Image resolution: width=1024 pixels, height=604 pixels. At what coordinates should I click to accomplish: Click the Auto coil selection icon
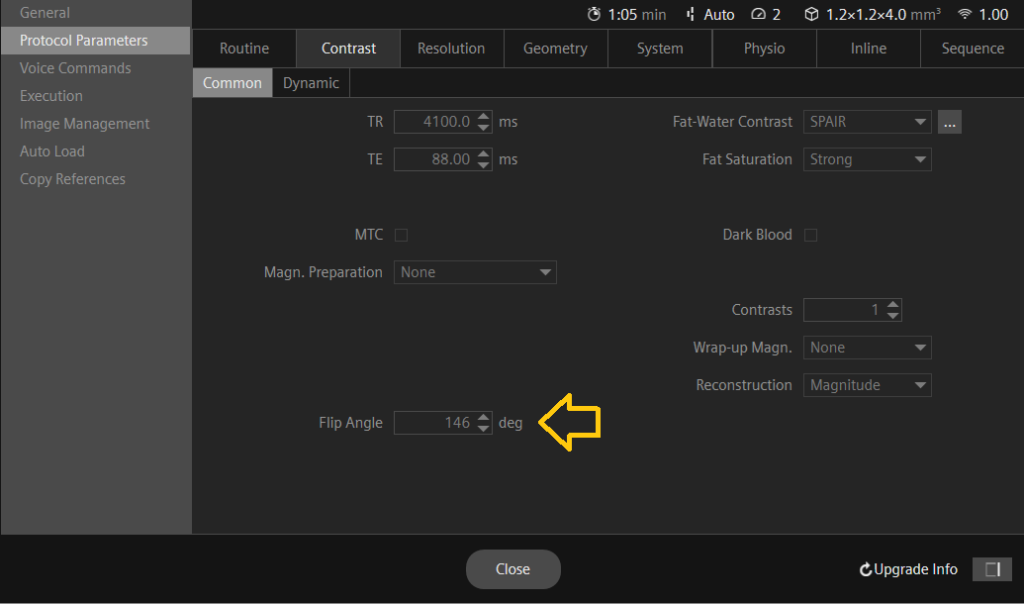pos(691,14)
